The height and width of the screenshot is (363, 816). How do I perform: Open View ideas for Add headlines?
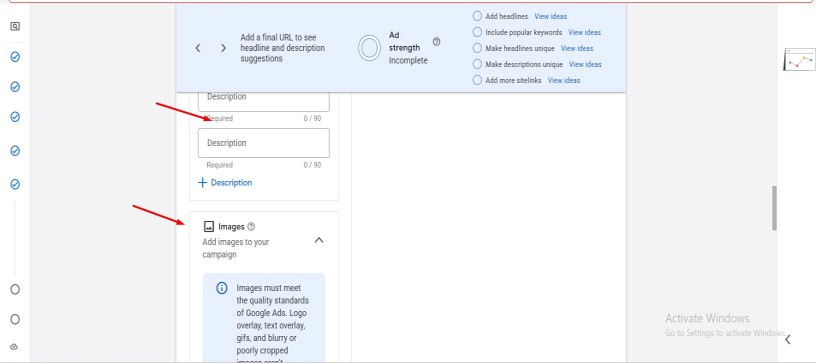coord(551,17)
